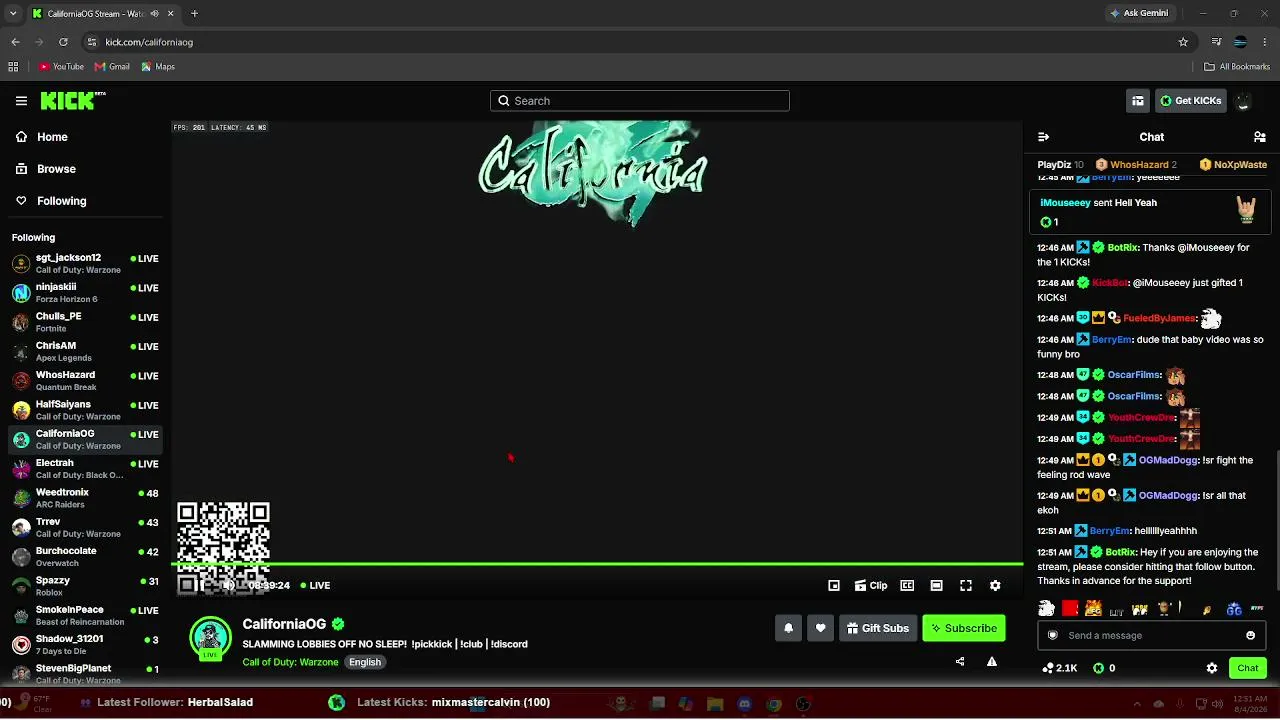
Task: Enter fullscreen on the video player
Action: click(966, 586)
